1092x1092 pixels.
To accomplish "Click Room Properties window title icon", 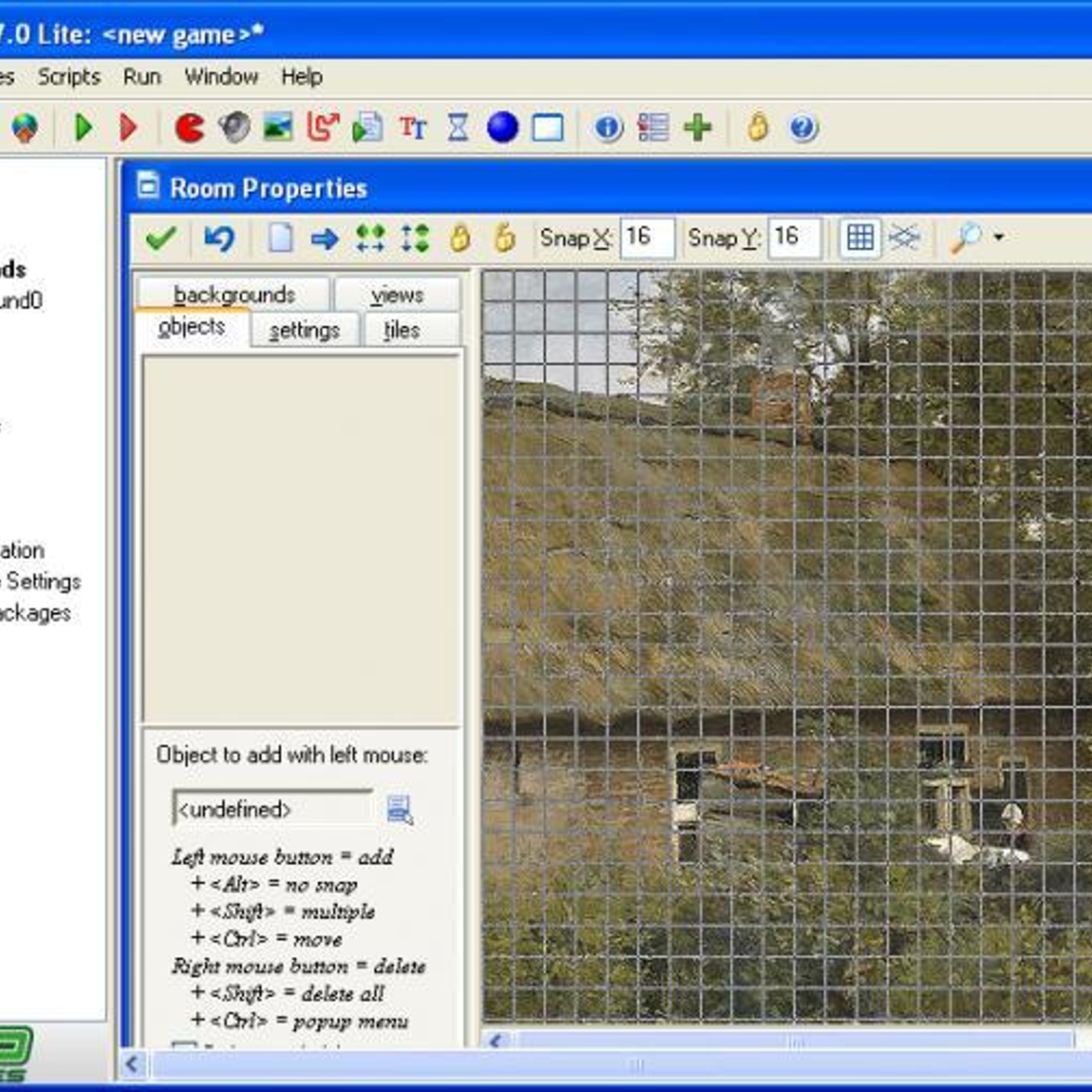I will [147, 186].
